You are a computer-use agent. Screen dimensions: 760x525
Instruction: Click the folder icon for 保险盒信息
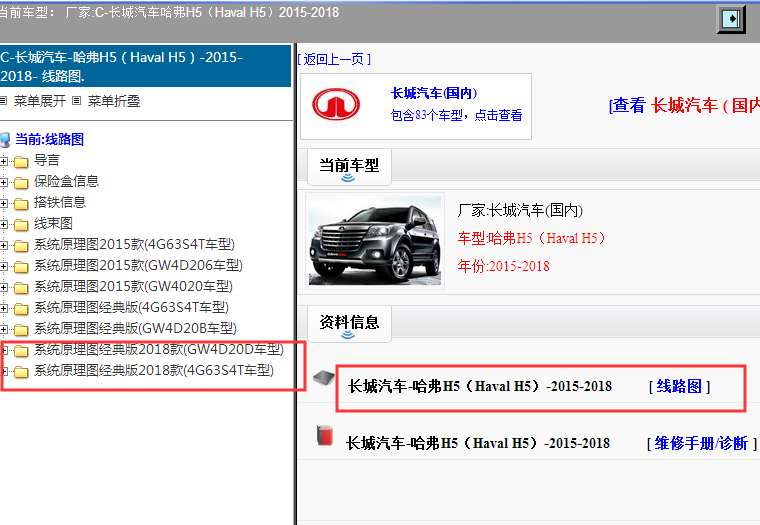point(21,183)
